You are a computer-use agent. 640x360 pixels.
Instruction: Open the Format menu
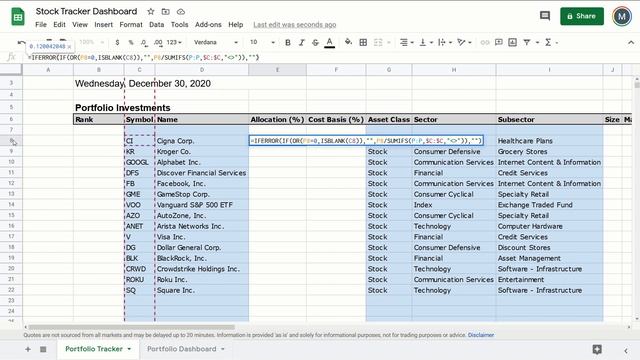point(131,24)
